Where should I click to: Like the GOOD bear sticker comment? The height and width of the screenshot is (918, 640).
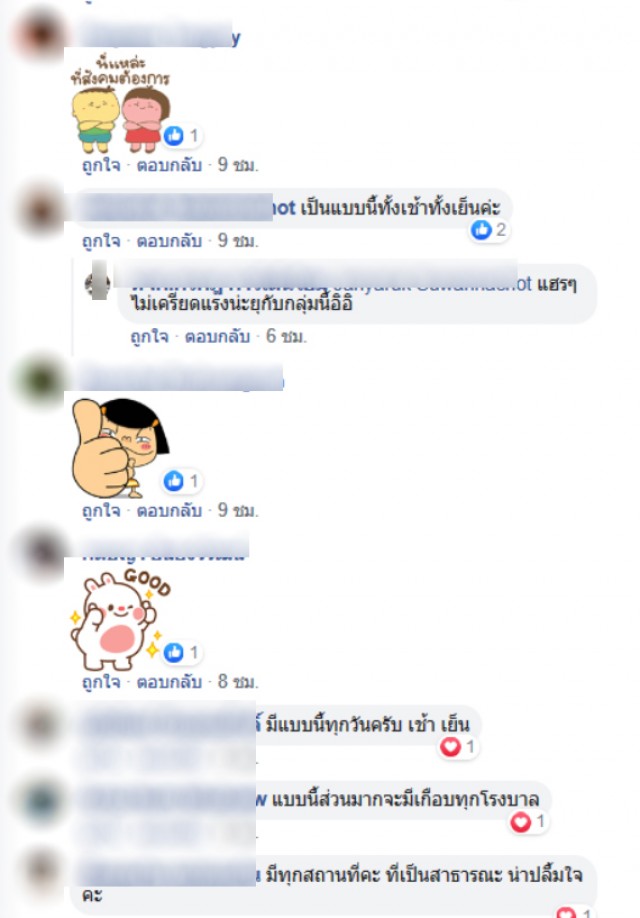101,682
